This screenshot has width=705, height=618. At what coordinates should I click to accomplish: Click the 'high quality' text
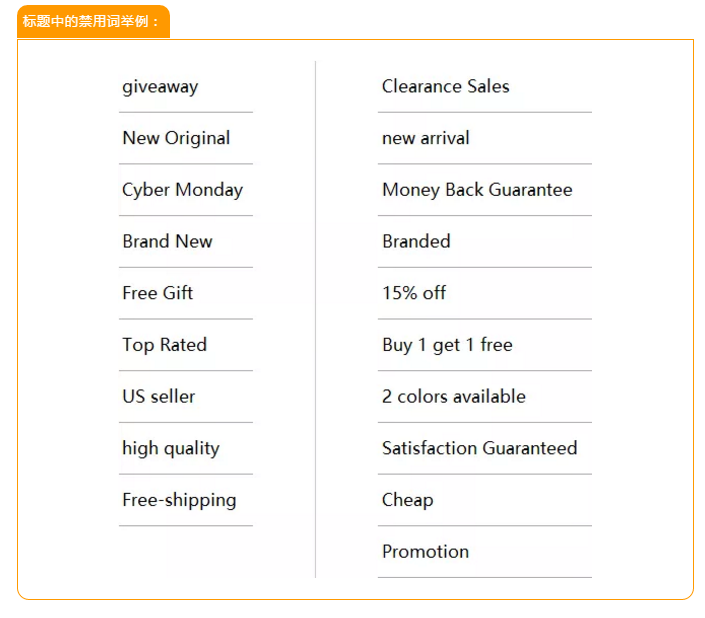click(171, 449)
